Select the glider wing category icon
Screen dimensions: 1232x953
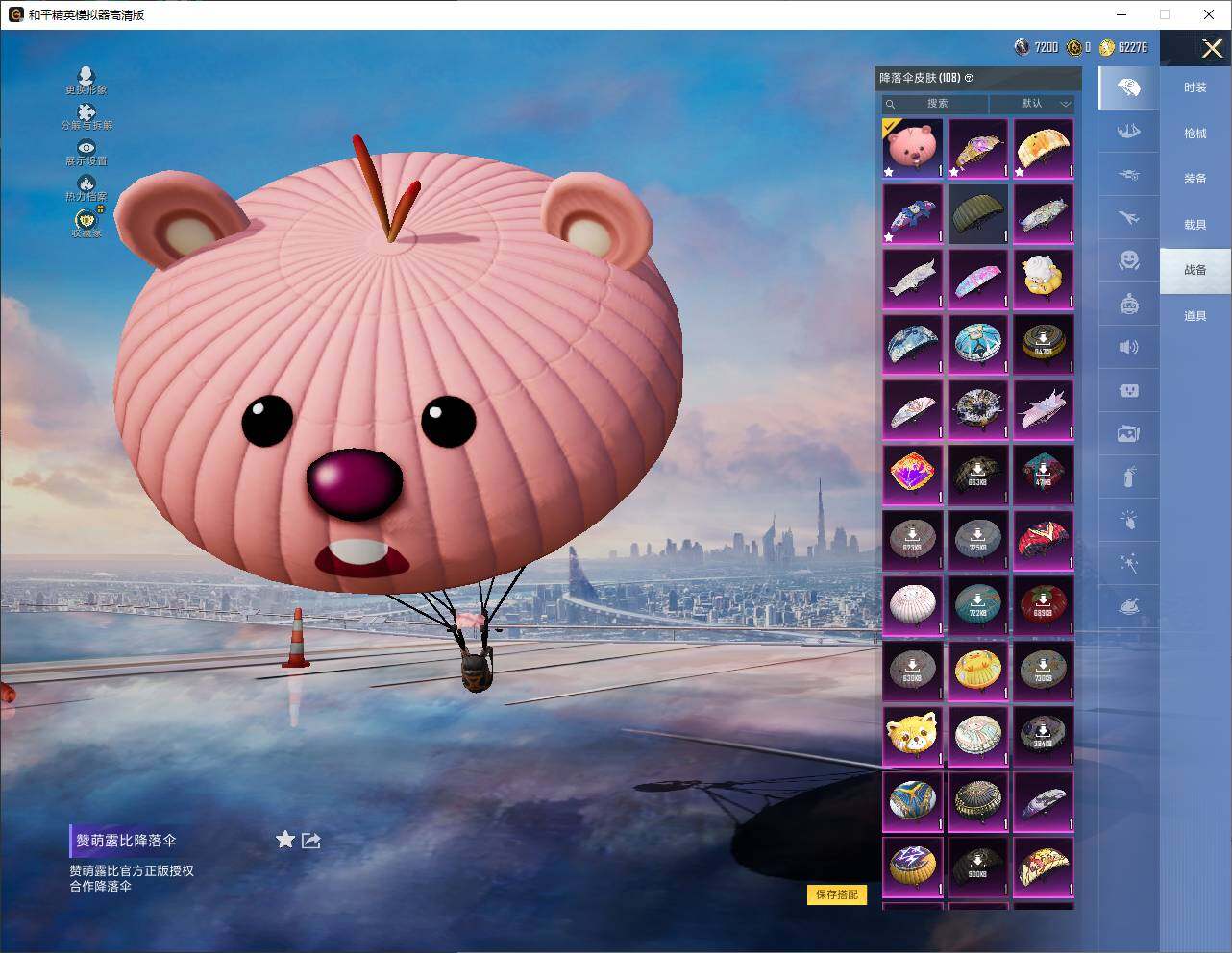tap(1128, 132)
